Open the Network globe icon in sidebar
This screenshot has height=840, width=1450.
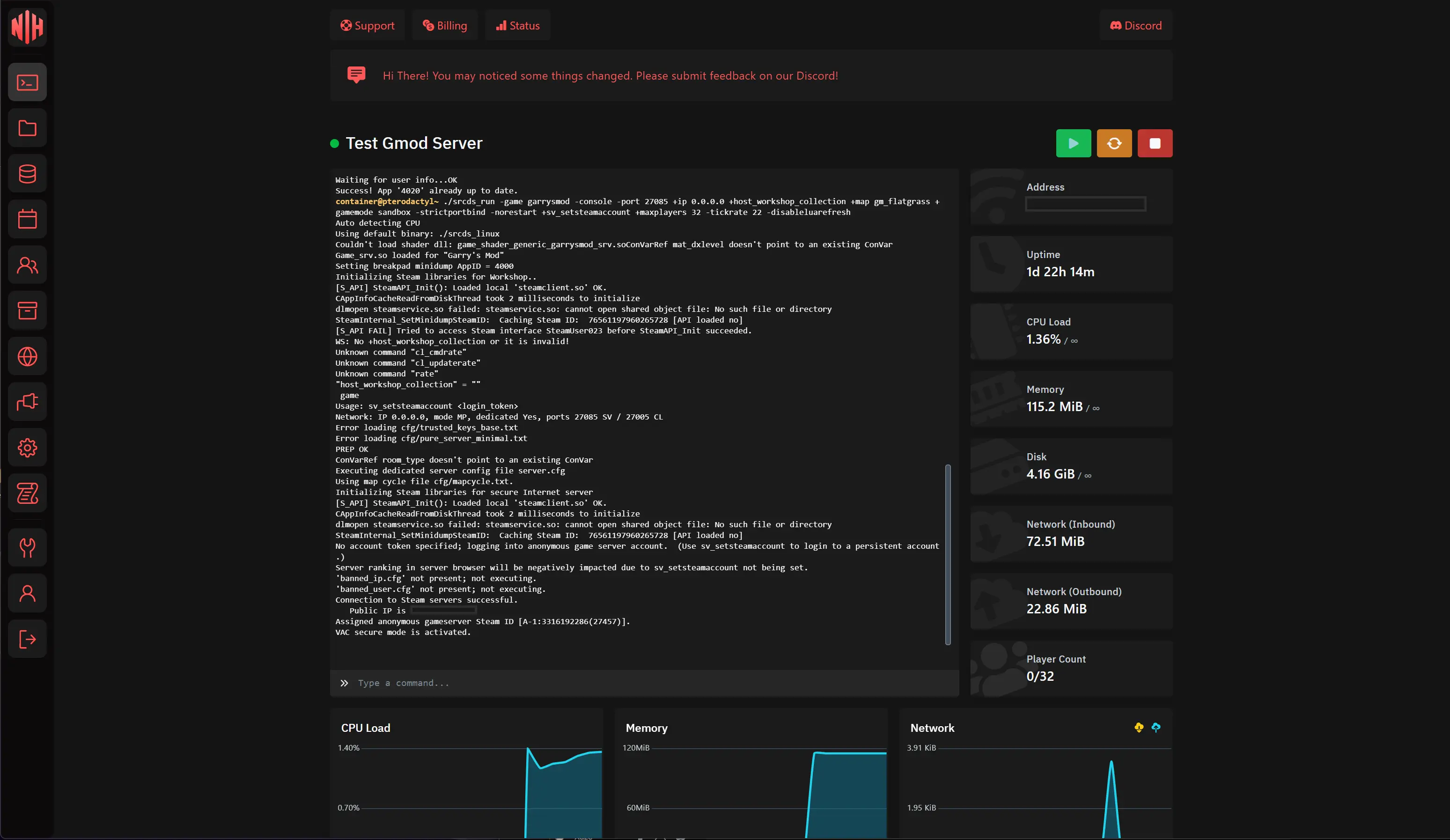click(x=27, y=357)
